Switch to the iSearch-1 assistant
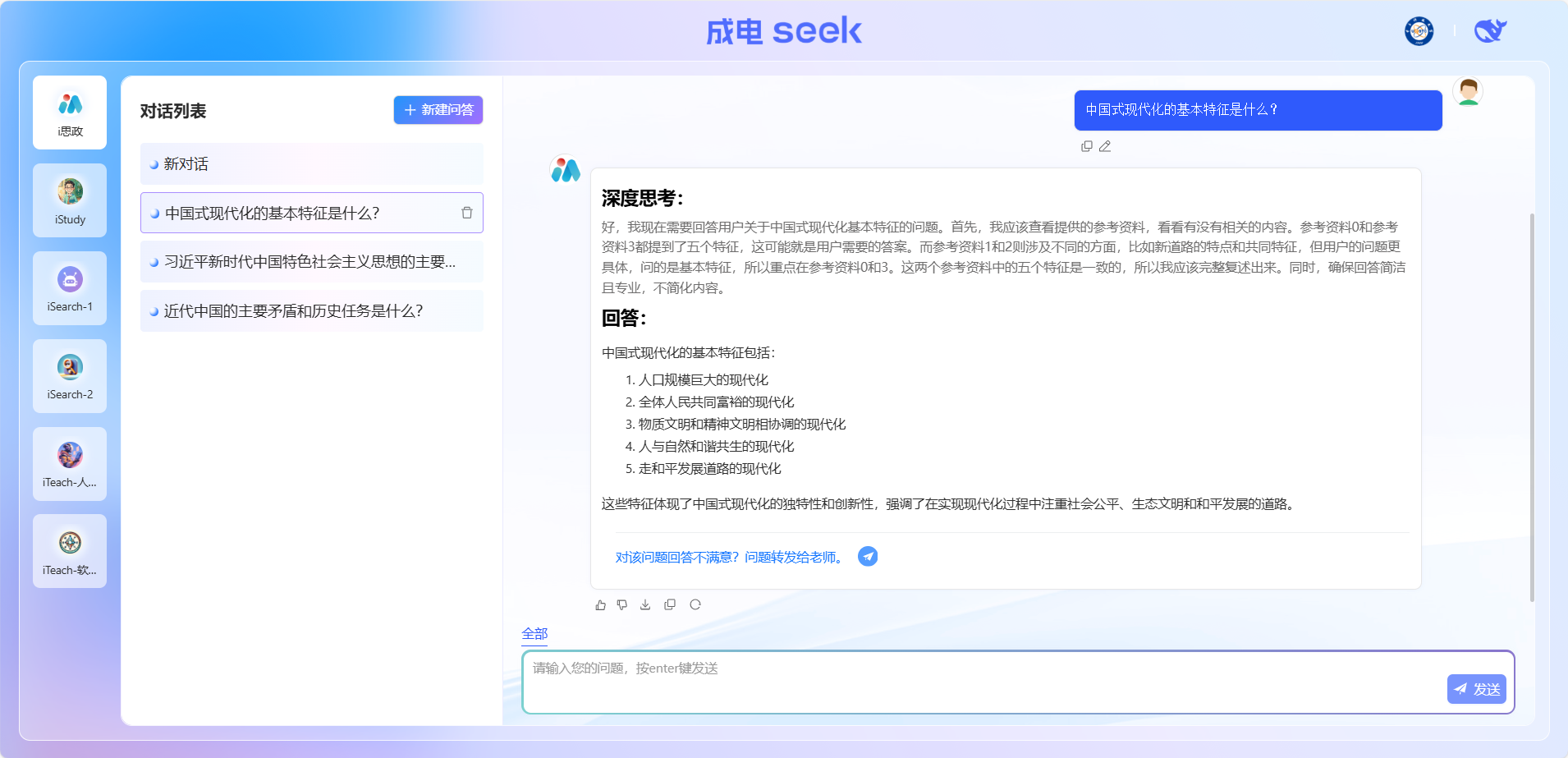The height and width of the screenshot is (758, 1568). pyautogui.click(x=70, y=288)
